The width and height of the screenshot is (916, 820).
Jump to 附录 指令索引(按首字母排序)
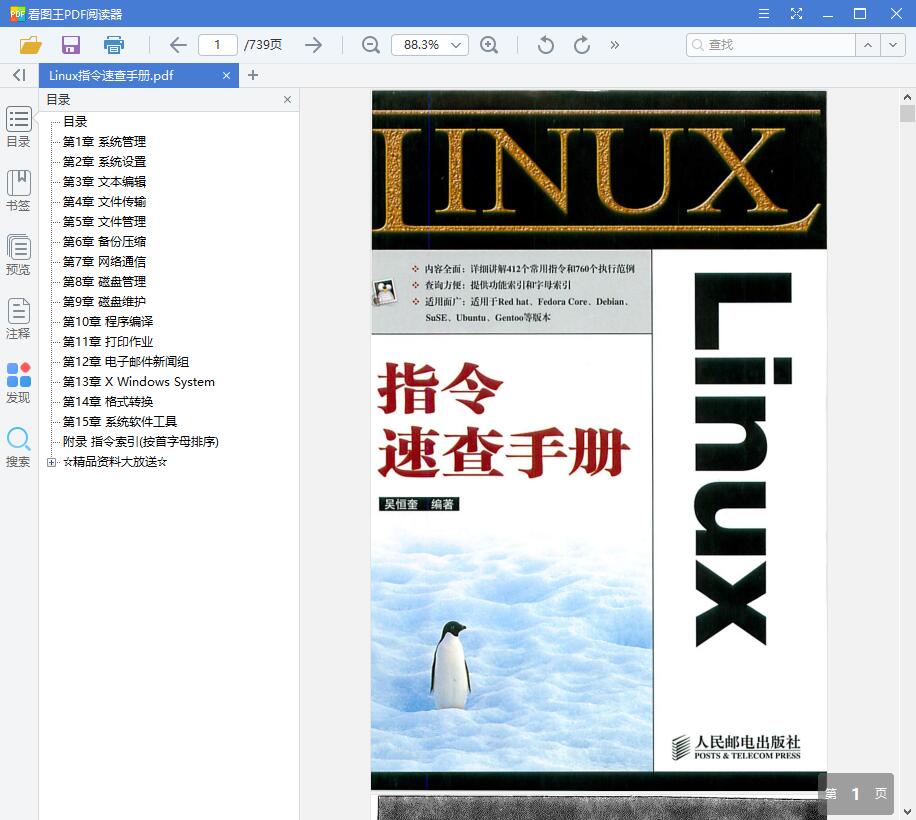tap(141, 442)
